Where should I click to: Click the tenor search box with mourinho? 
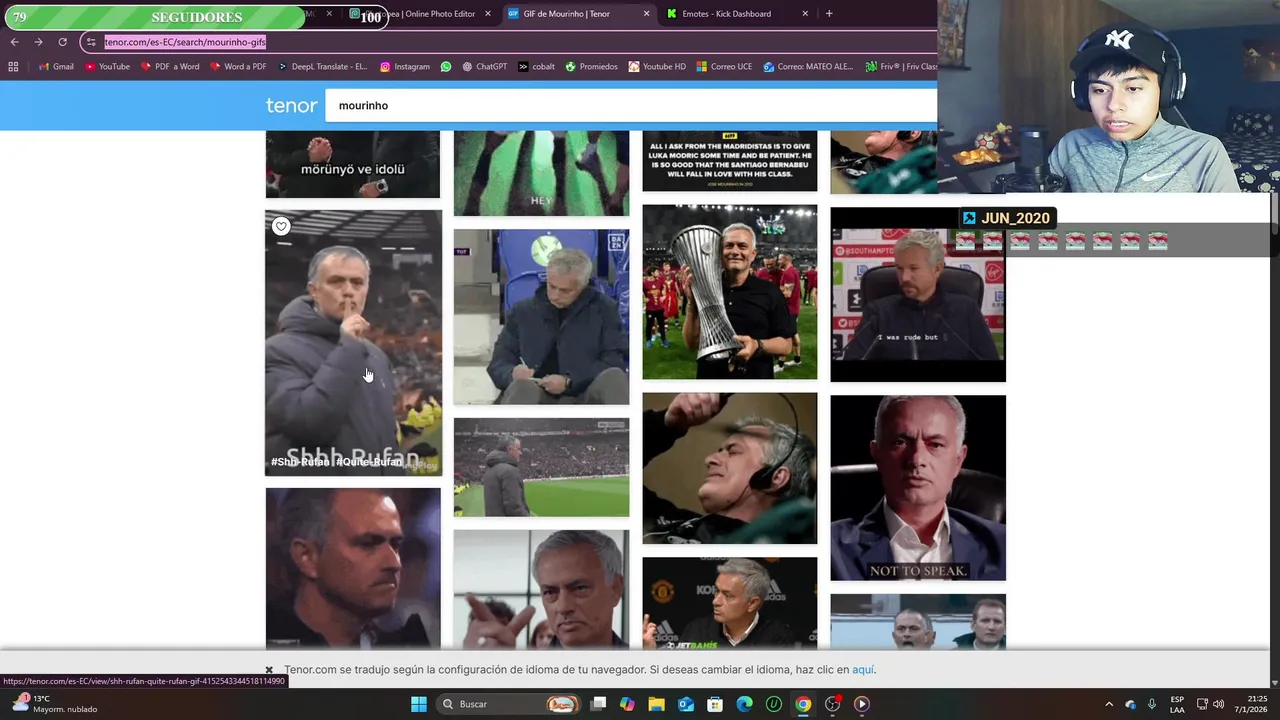(x=630, y=105)
